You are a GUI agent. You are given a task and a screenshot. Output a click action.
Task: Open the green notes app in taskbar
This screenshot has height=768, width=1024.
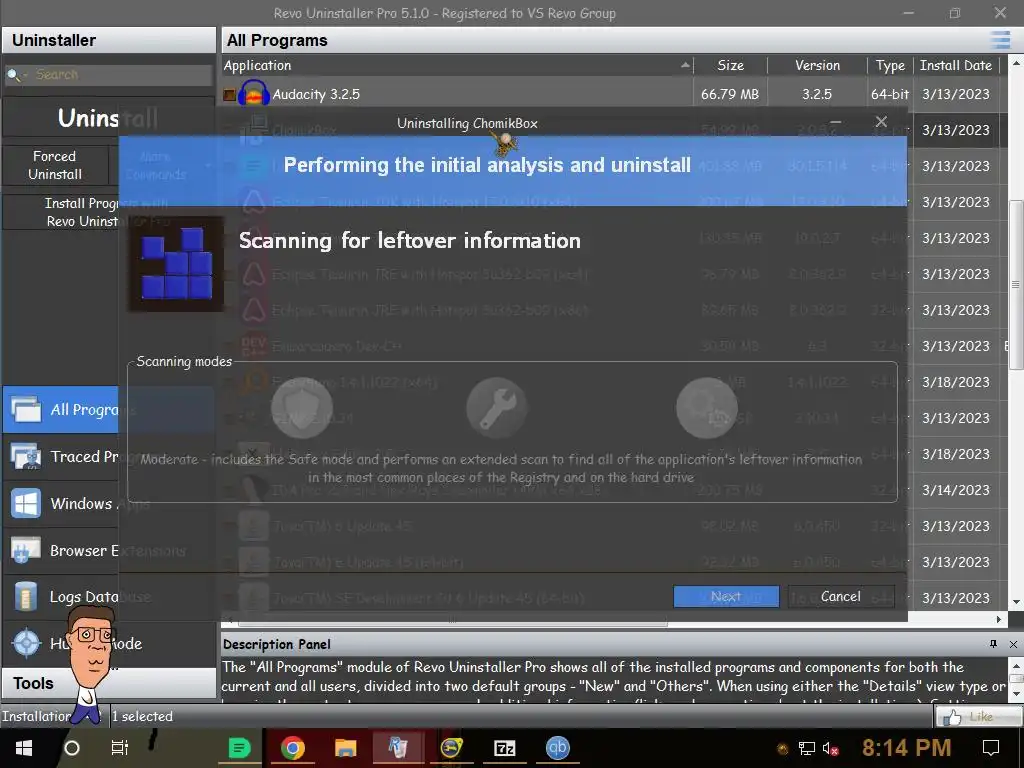point(240,748)
